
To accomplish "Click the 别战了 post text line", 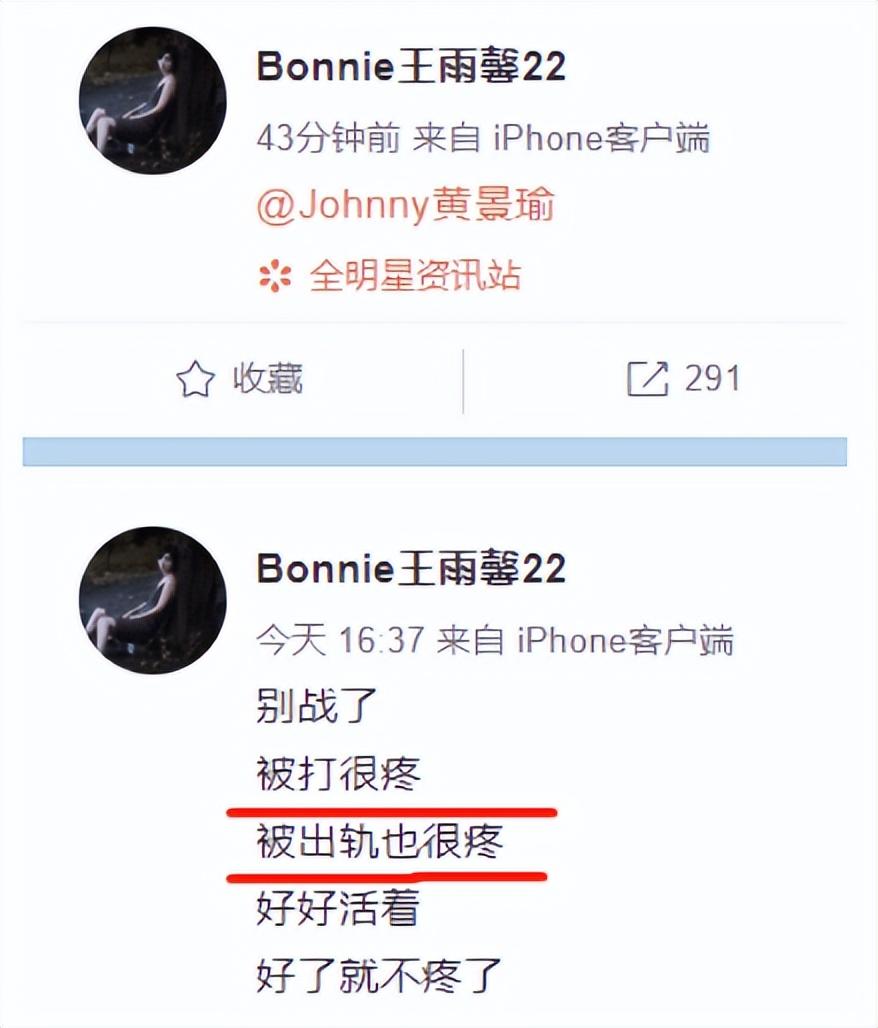I will click(x=317, y=705).
